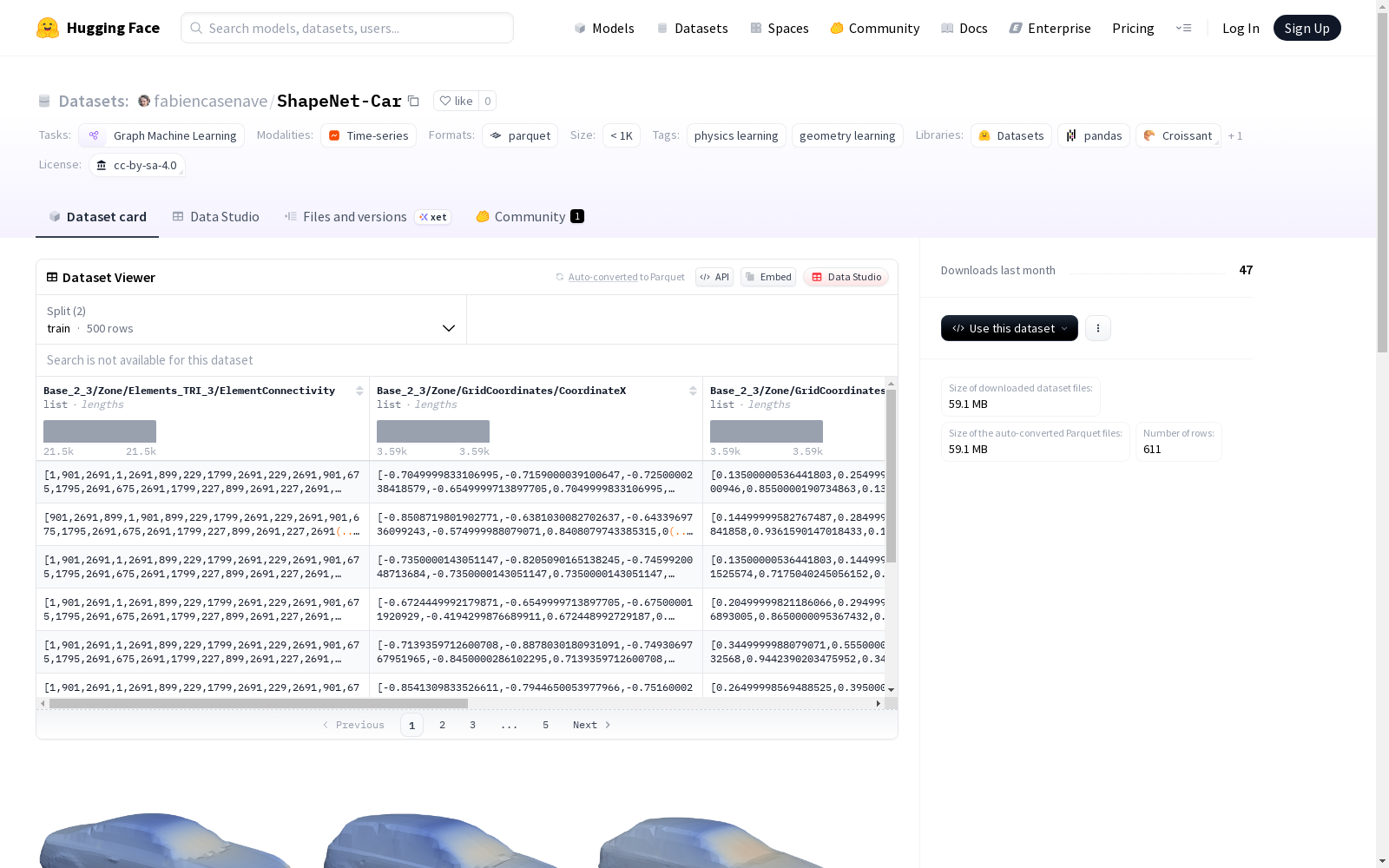This screenshot has height=868, width=1389.
Task: Sort the ElementConnectivity column
Action: click(359, 391)
